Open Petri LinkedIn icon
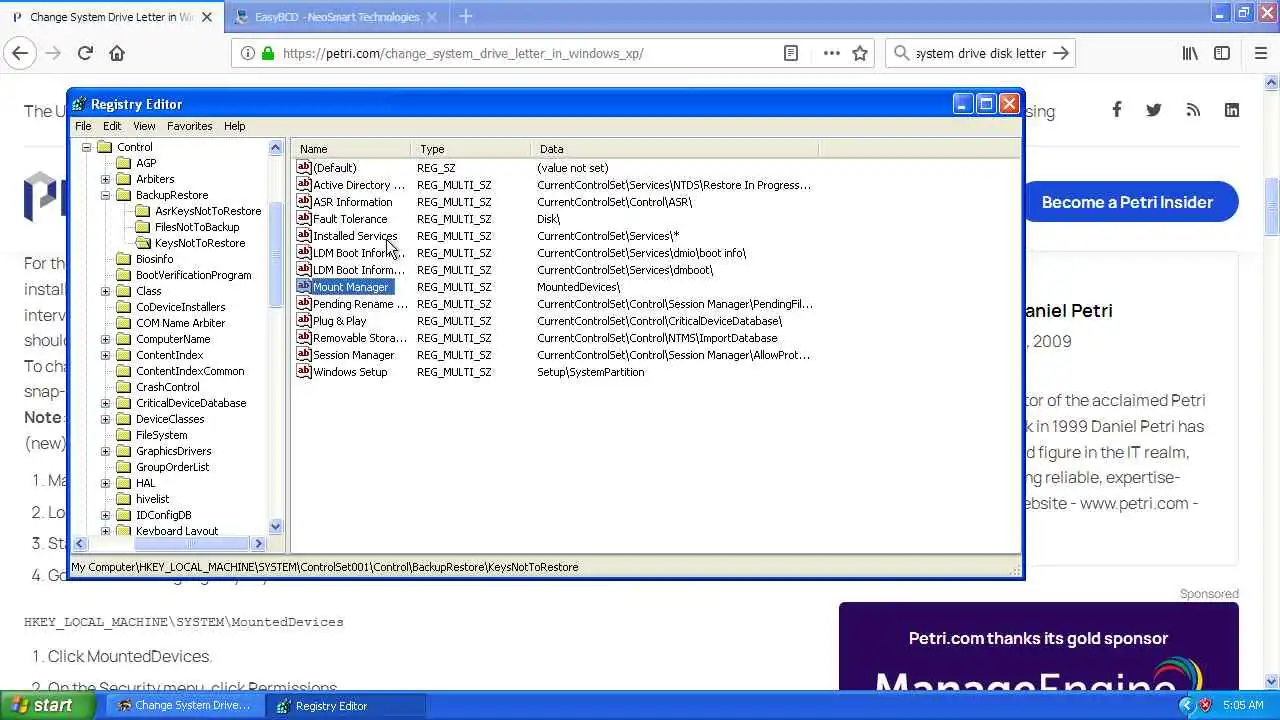This screenshot has height=720, width=1280. [x=1232, y=110]
